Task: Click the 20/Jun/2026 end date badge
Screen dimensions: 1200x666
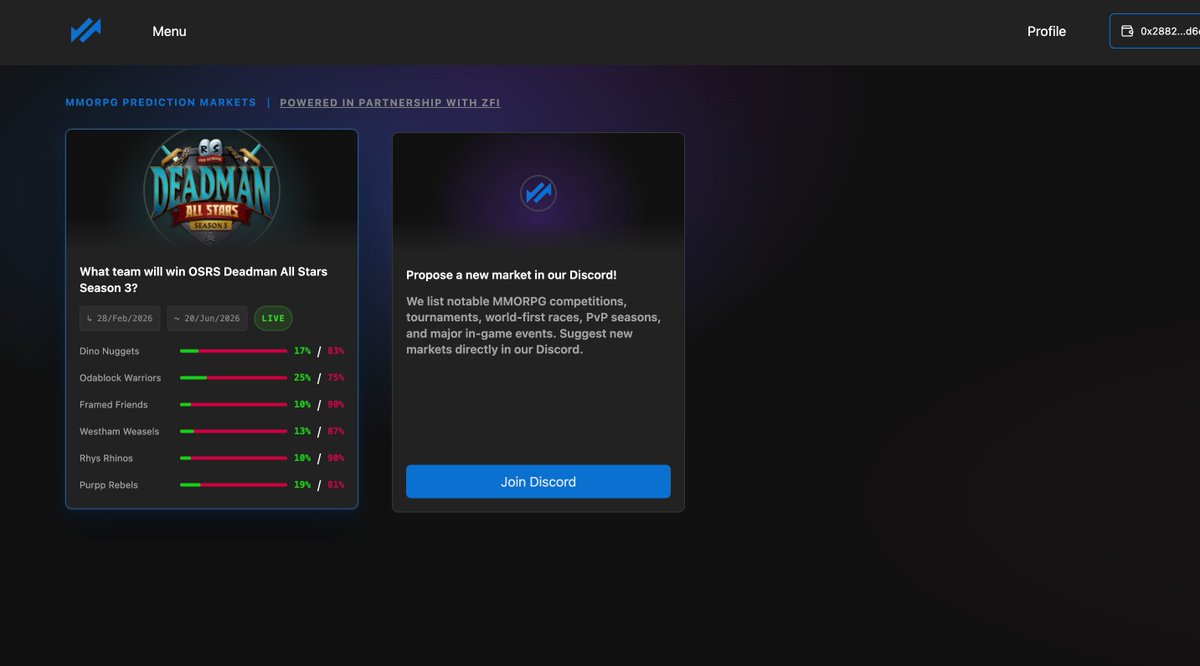Action: [207, 318]
